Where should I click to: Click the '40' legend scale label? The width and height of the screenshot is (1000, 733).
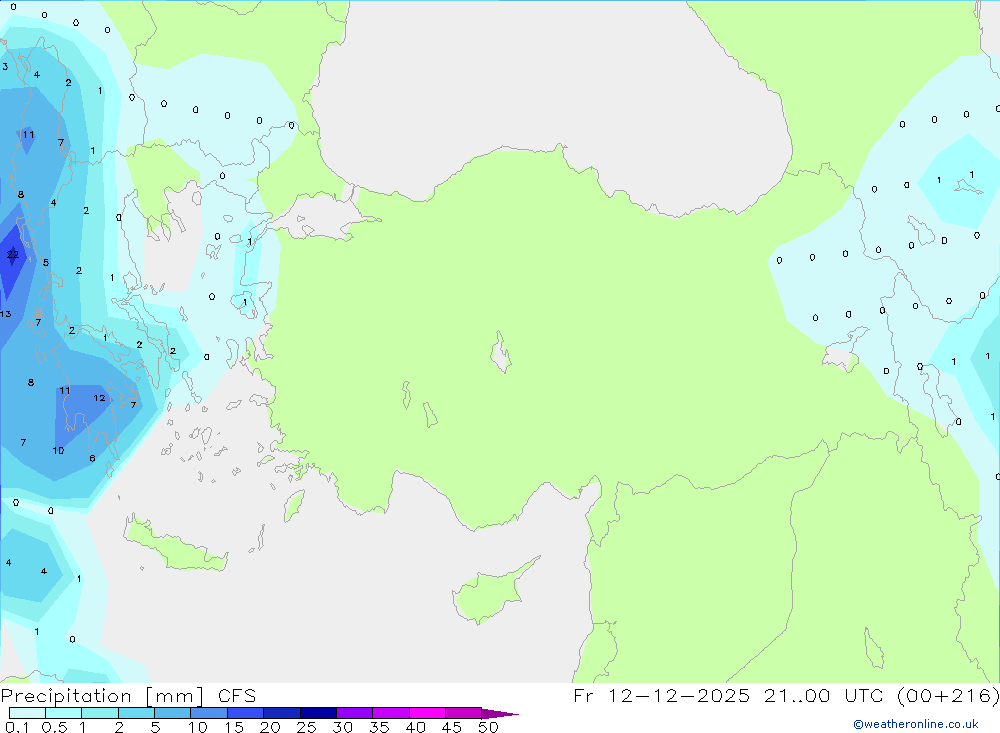(416, 727)
